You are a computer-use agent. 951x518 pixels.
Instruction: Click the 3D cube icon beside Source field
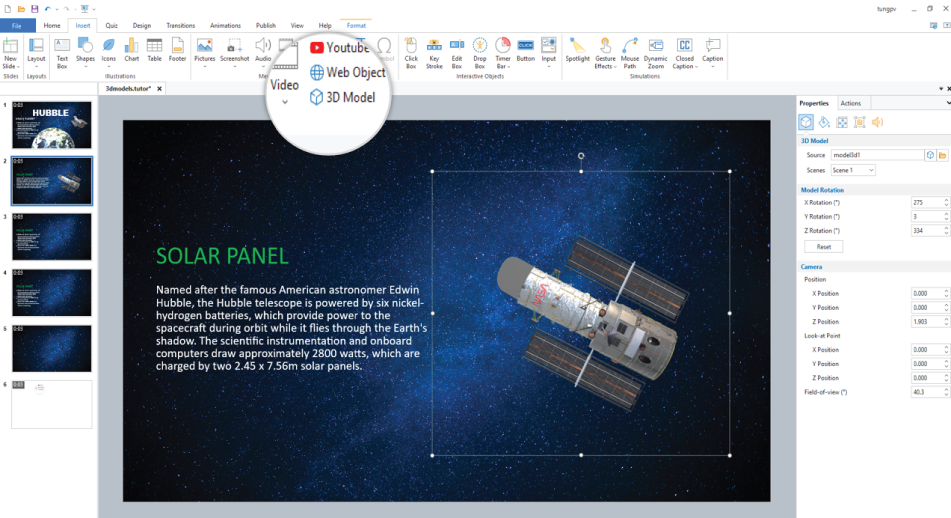pyautogui.click(x=930, y=155)
